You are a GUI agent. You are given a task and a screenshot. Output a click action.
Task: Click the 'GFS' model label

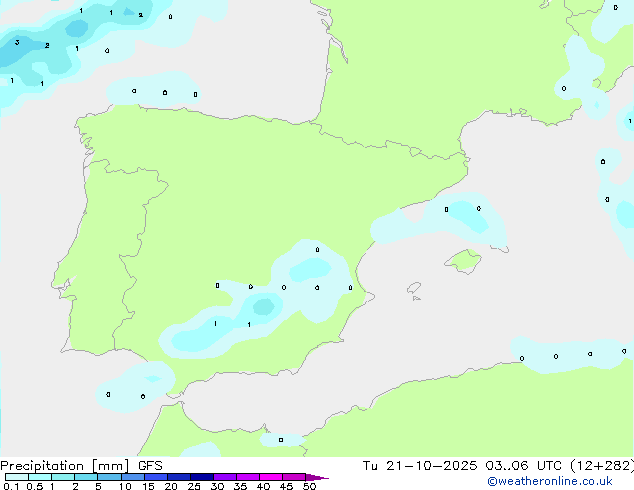(x=150, y=466)
